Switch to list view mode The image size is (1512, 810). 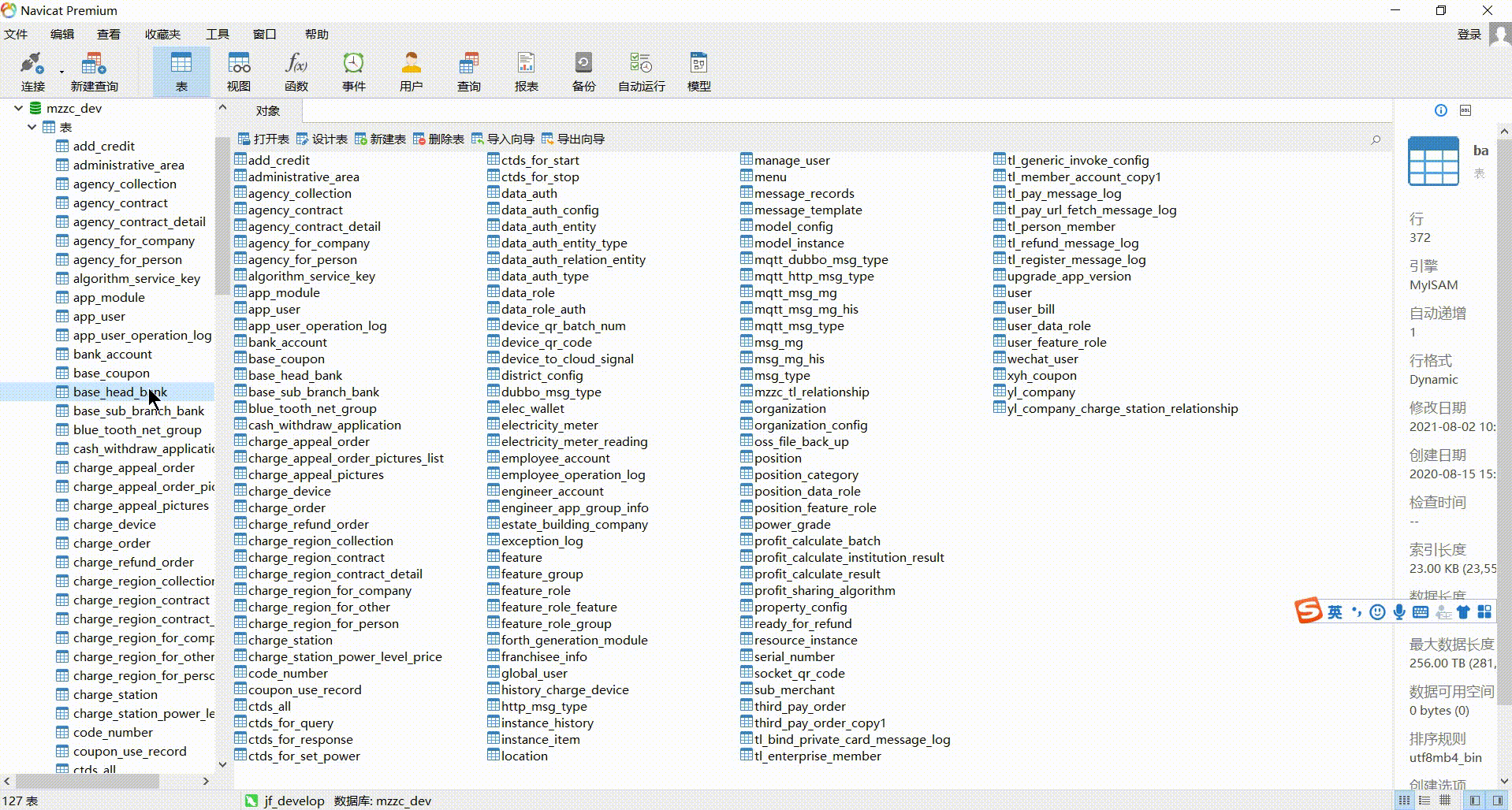tap(1404, 801)
